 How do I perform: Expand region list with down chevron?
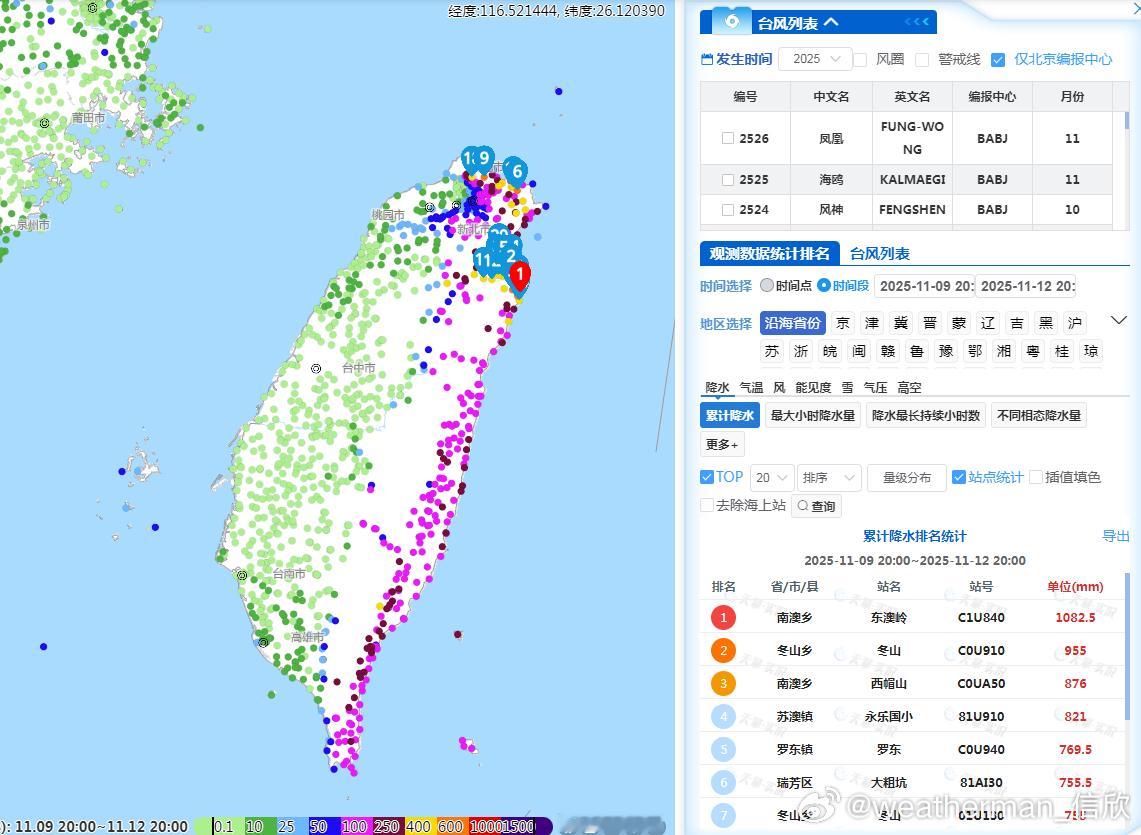pos(1118,320)
